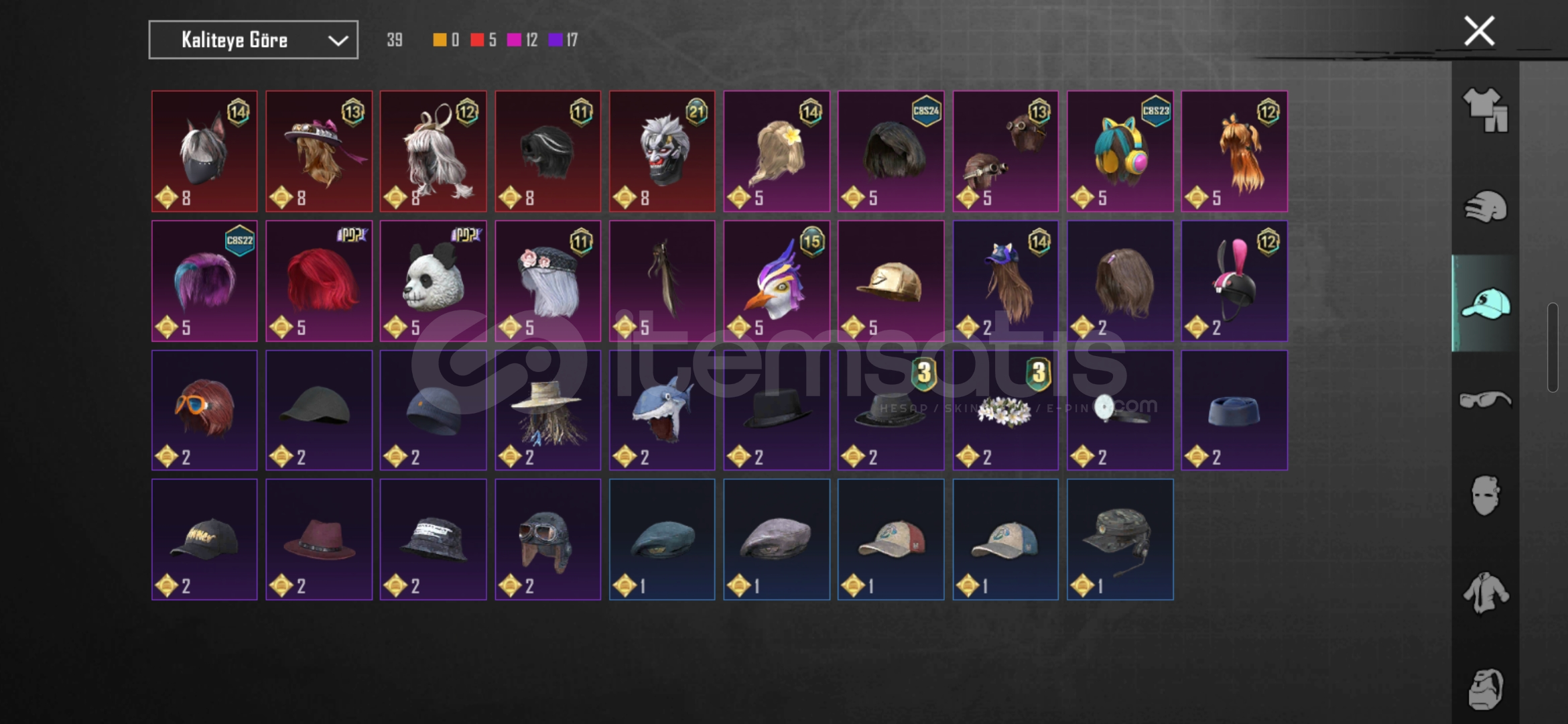Pick the red wig item

click(x=318, y=281)
